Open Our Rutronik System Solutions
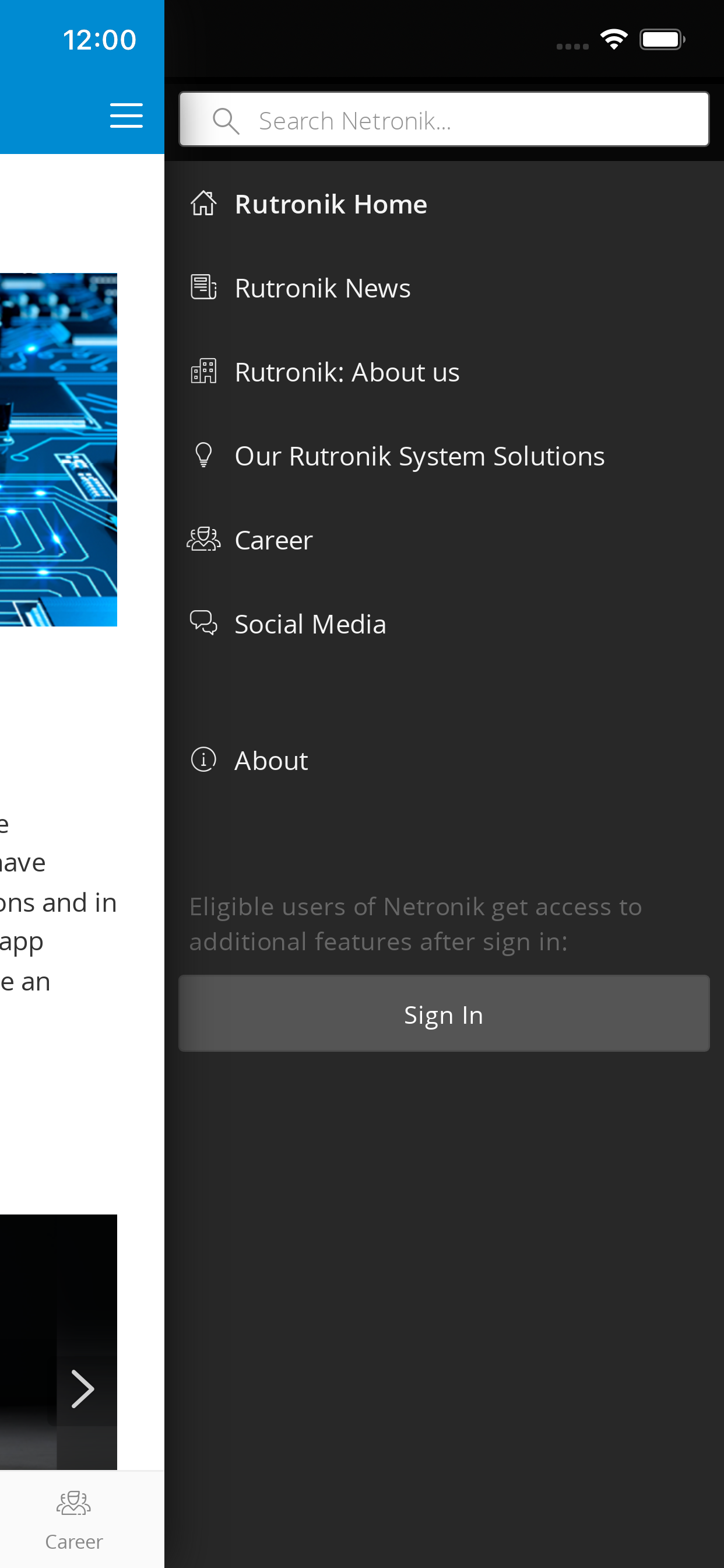 pyautogui.click(x=444, y=456)
